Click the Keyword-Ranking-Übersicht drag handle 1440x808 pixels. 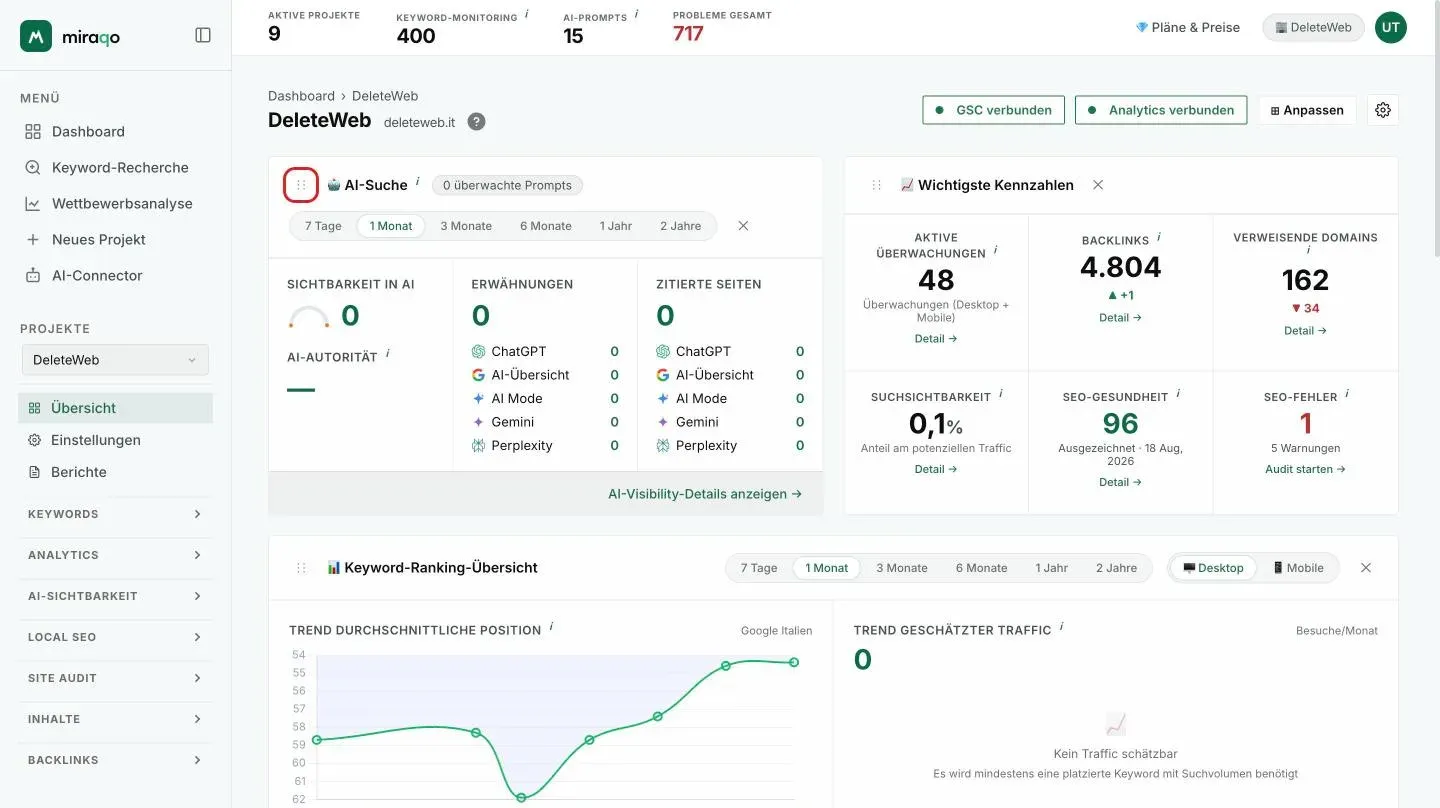pos(301,568)
